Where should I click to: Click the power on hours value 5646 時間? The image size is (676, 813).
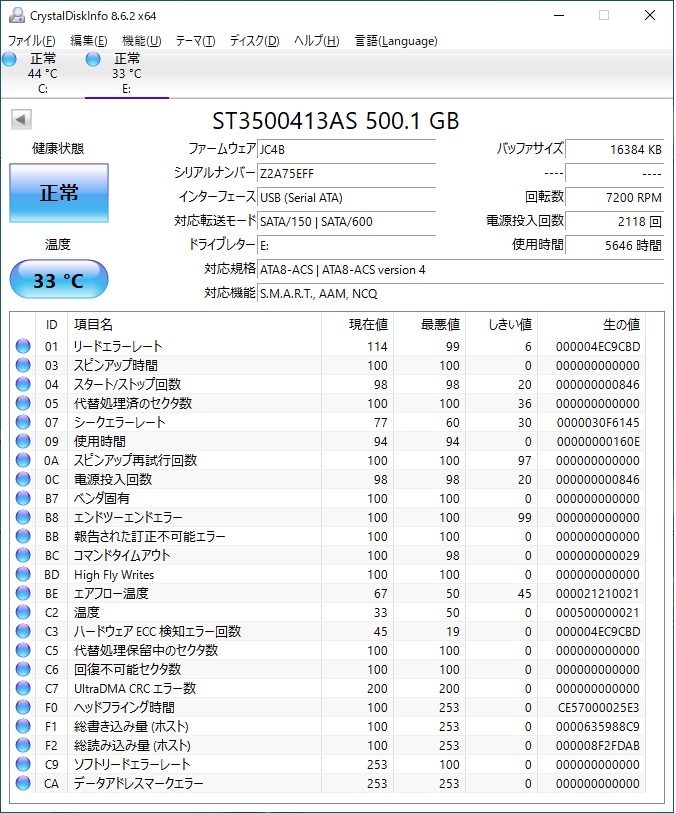(615, 245)
